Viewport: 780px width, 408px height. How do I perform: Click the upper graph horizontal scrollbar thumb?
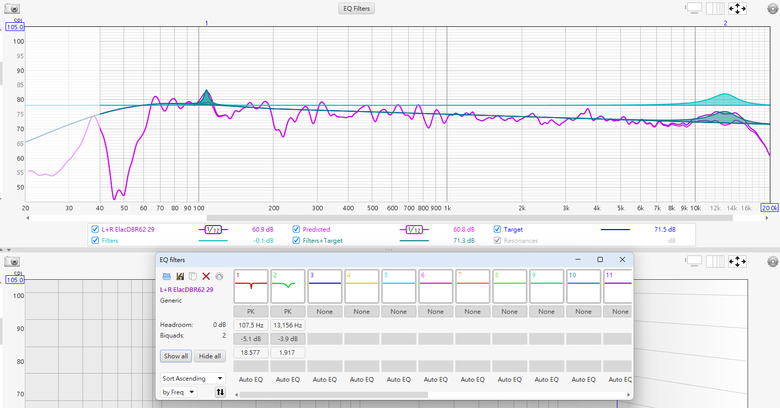tap(469, 218)
